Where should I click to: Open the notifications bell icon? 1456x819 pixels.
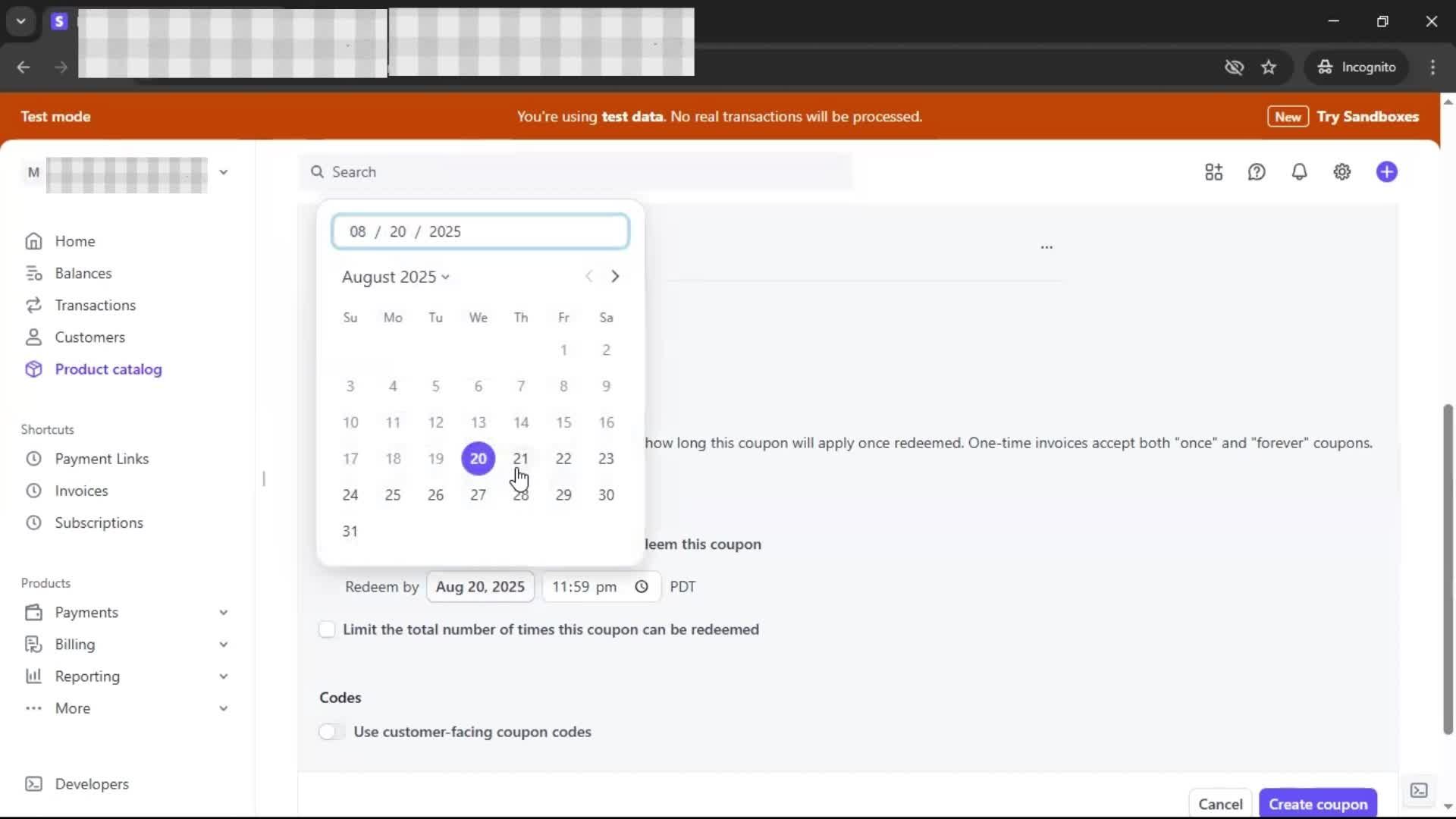click(1299, 172)
